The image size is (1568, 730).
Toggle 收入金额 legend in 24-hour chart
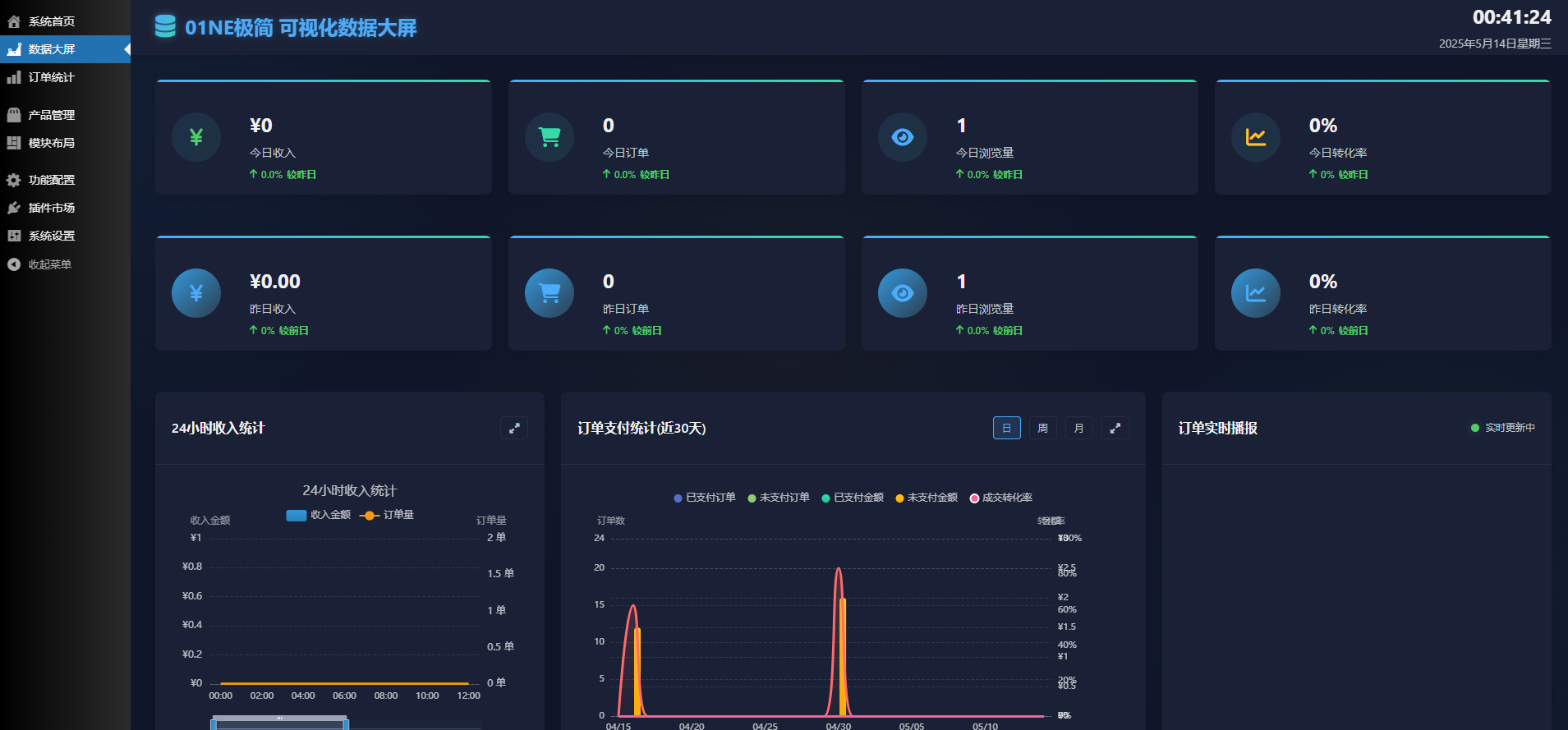pos(319,515)
